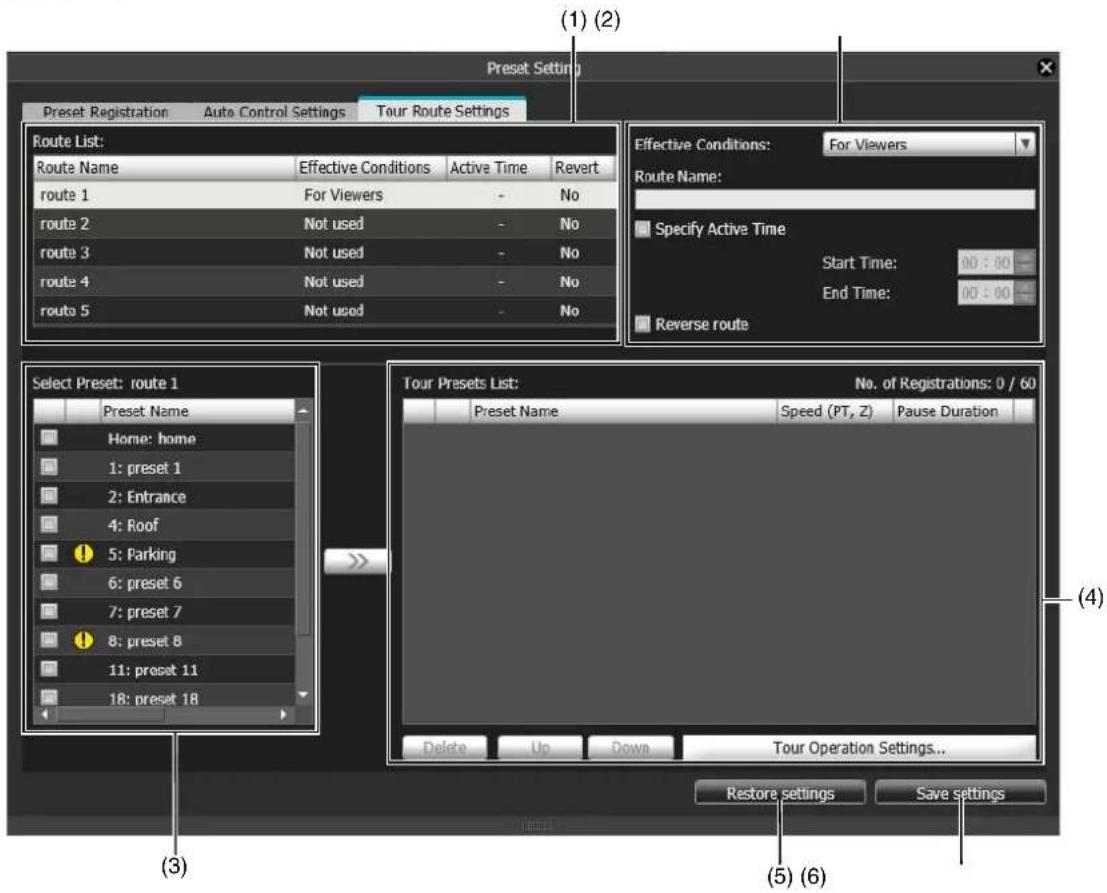Select route 4 in the Route List
Screen dimensions: 1107x893
point(325,282)
